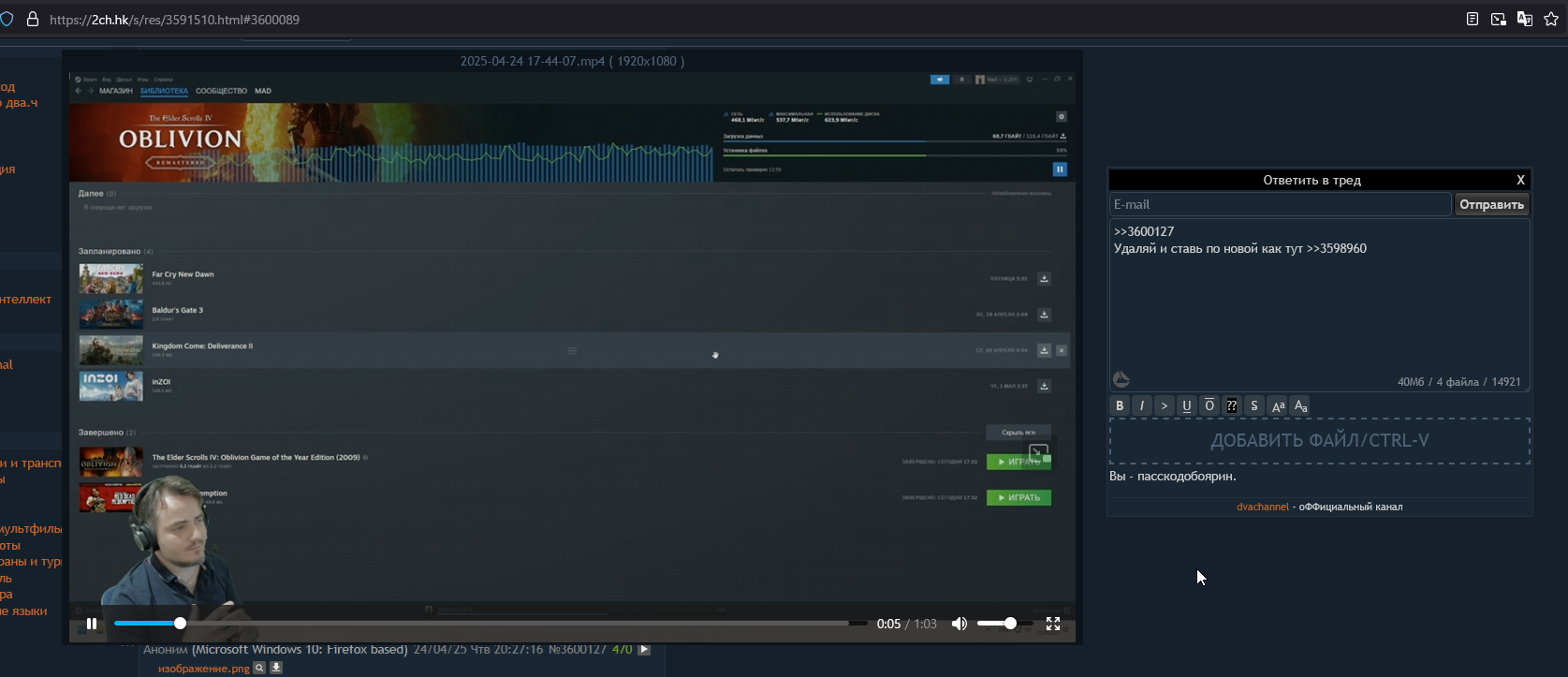Click the picture-in-picture overlay icon on the video

tap(1038, 452)
